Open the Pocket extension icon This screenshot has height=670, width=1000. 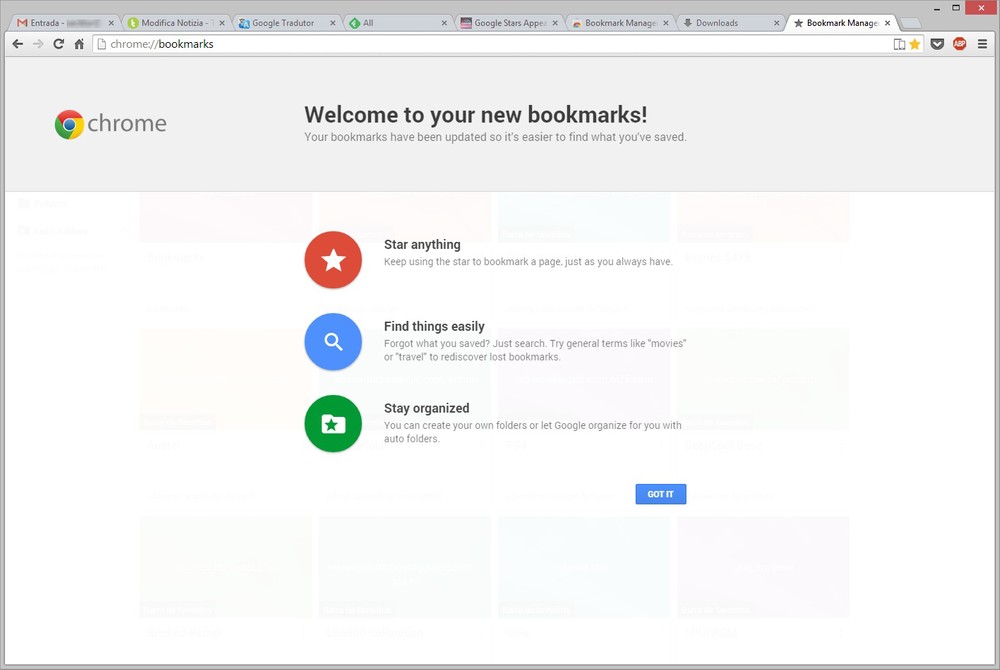point(937,44)
